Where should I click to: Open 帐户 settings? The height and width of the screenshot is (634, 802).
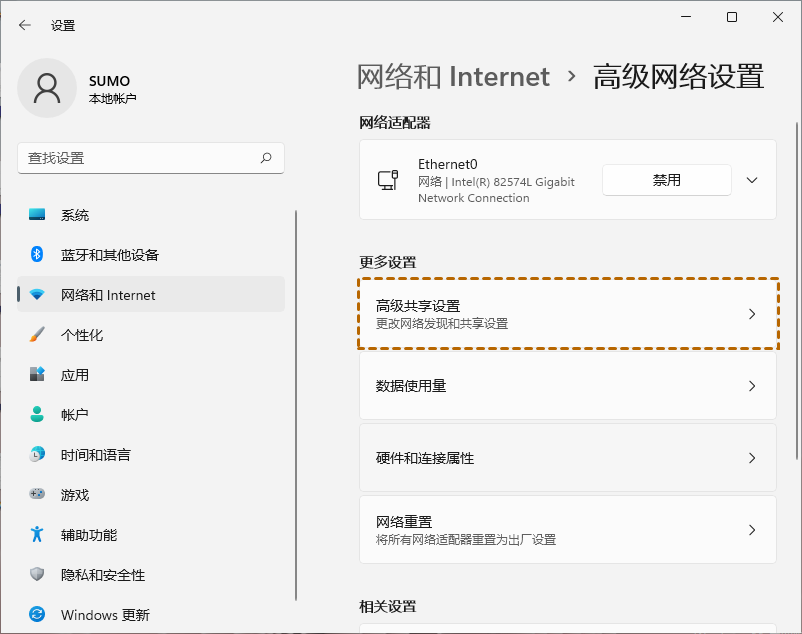(151, 415)
